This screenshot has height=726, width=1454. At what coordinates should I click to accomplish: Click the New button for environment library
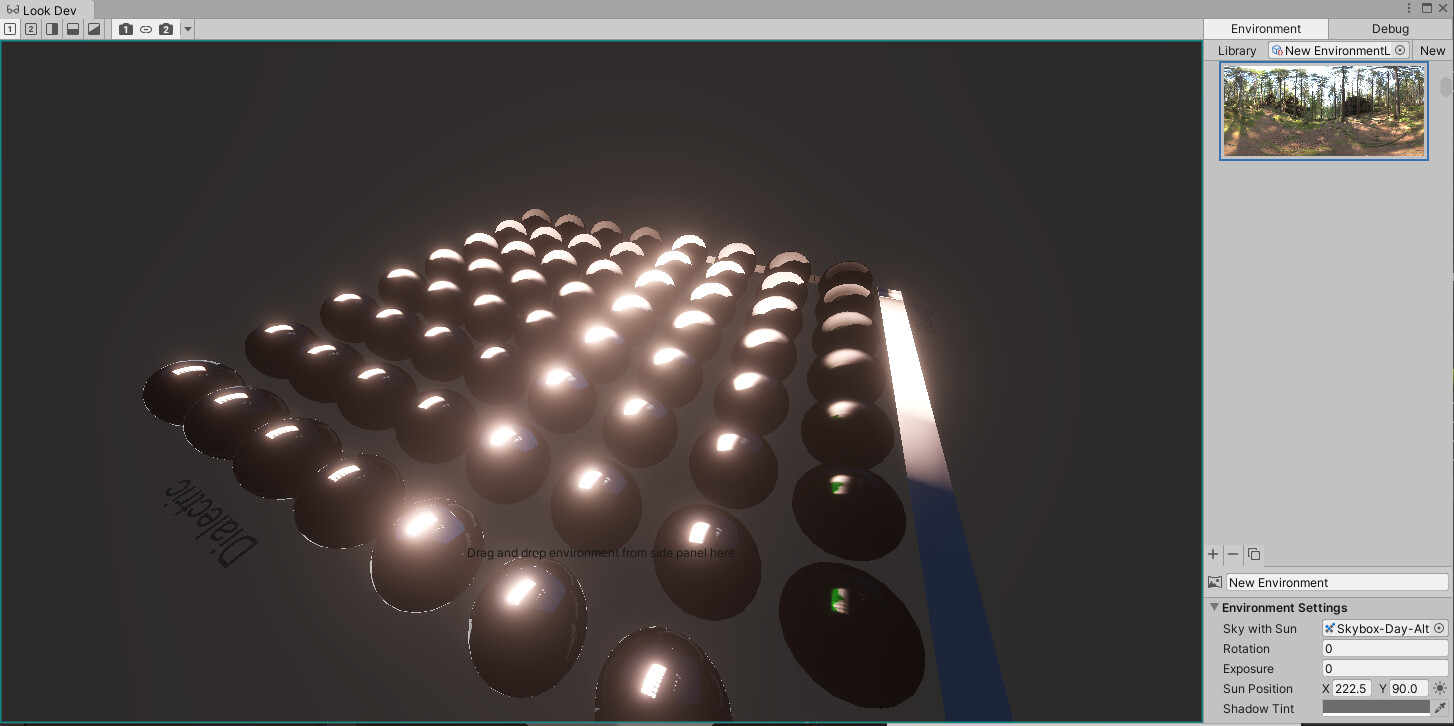click(1432, 50)
